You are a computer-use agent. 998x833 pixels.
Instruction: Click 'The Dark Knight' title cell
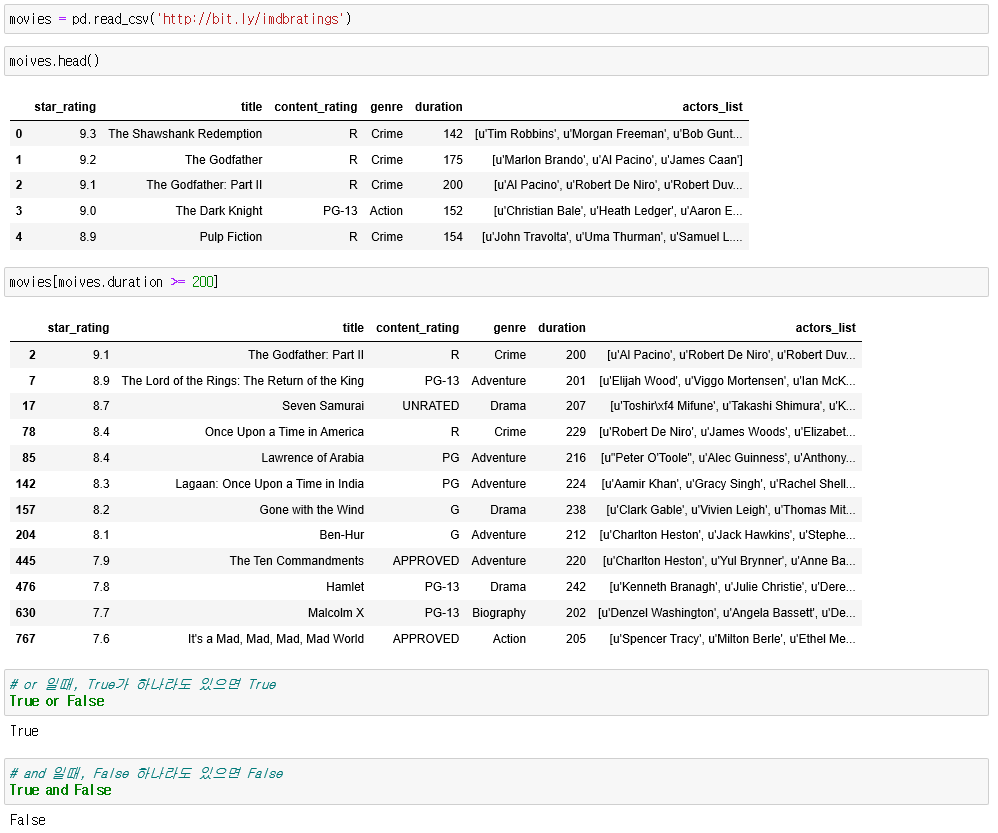(x=219, y=211)
